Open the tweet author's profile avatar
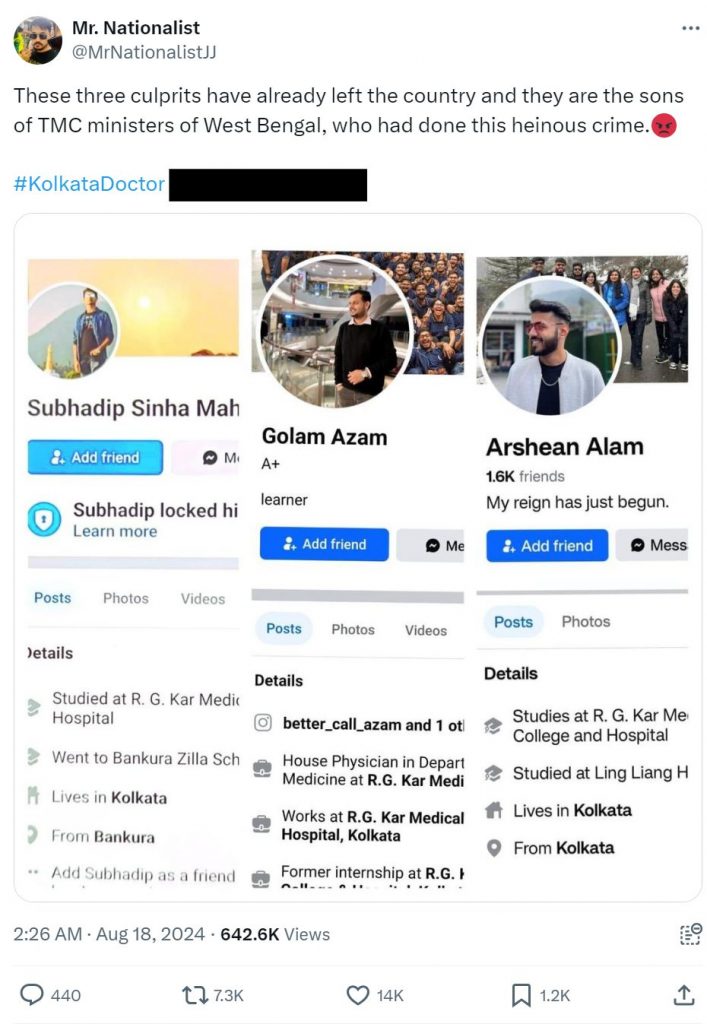This screenshot has height=1024, width=707. (x=38, y=40)
